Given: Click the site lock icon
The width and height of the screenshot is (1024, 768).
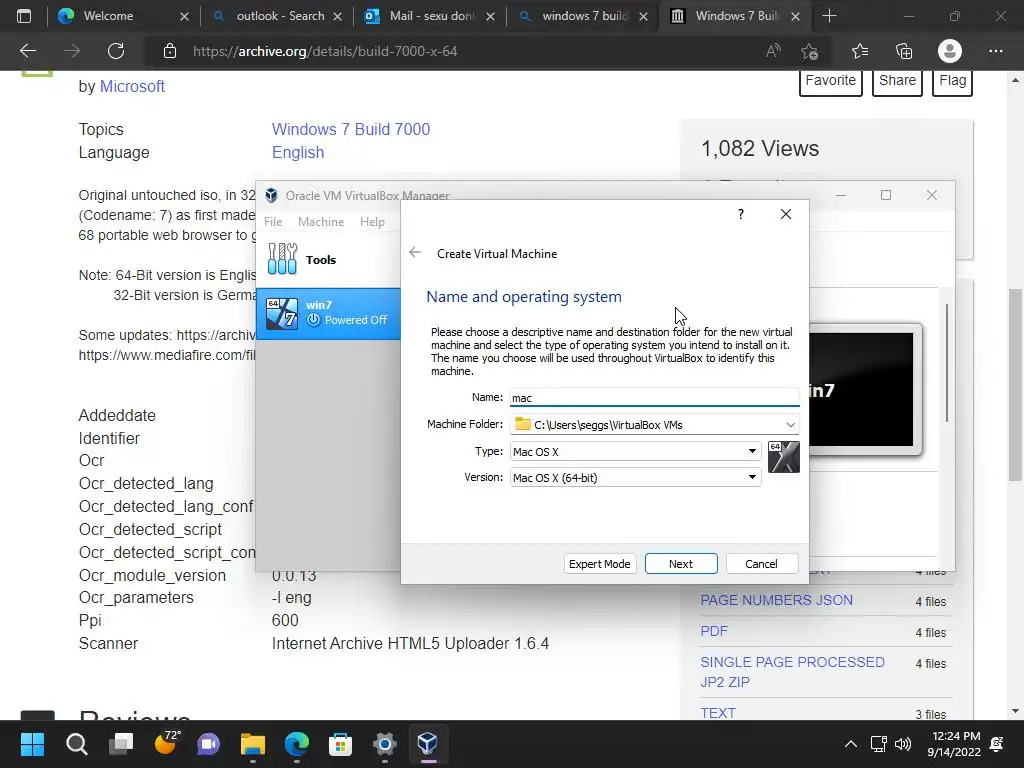Looking at the screenshot, I should [170, 51].
